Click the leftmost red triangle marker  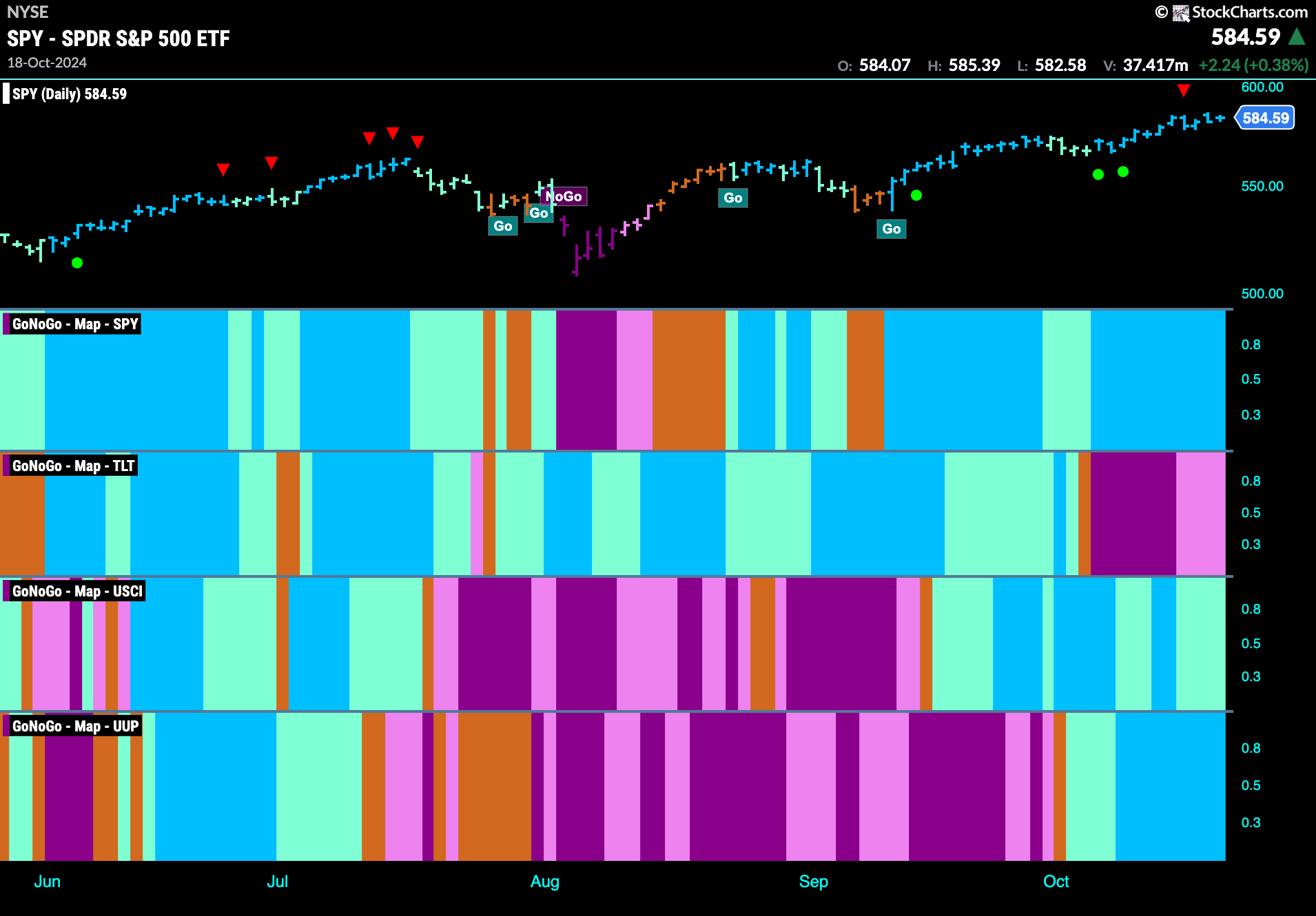223,169
